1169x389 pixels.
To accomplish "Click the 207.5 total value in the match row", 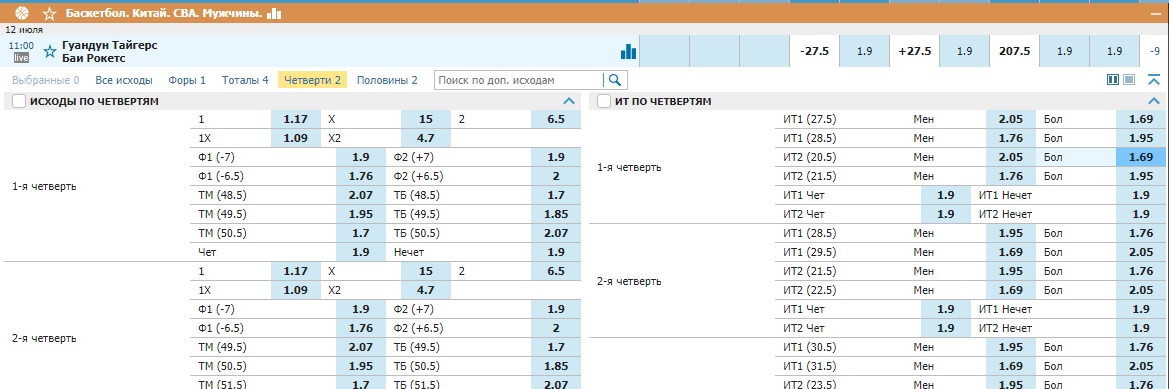I will tap(1014, 51).
